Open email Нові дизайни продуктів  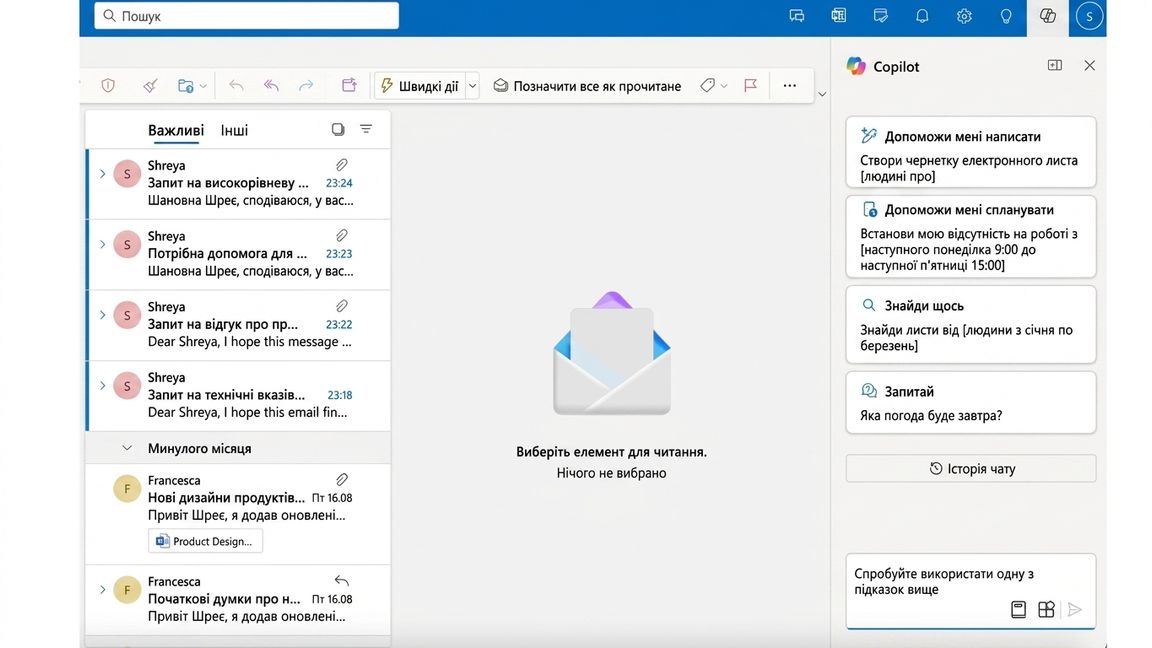[239, 514]
